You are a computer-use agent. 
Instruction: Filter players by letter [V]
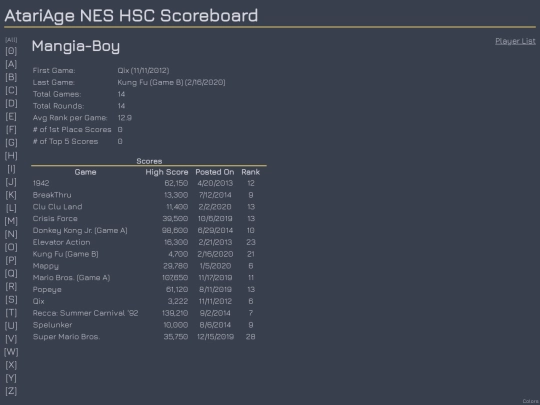pos(11,339)
